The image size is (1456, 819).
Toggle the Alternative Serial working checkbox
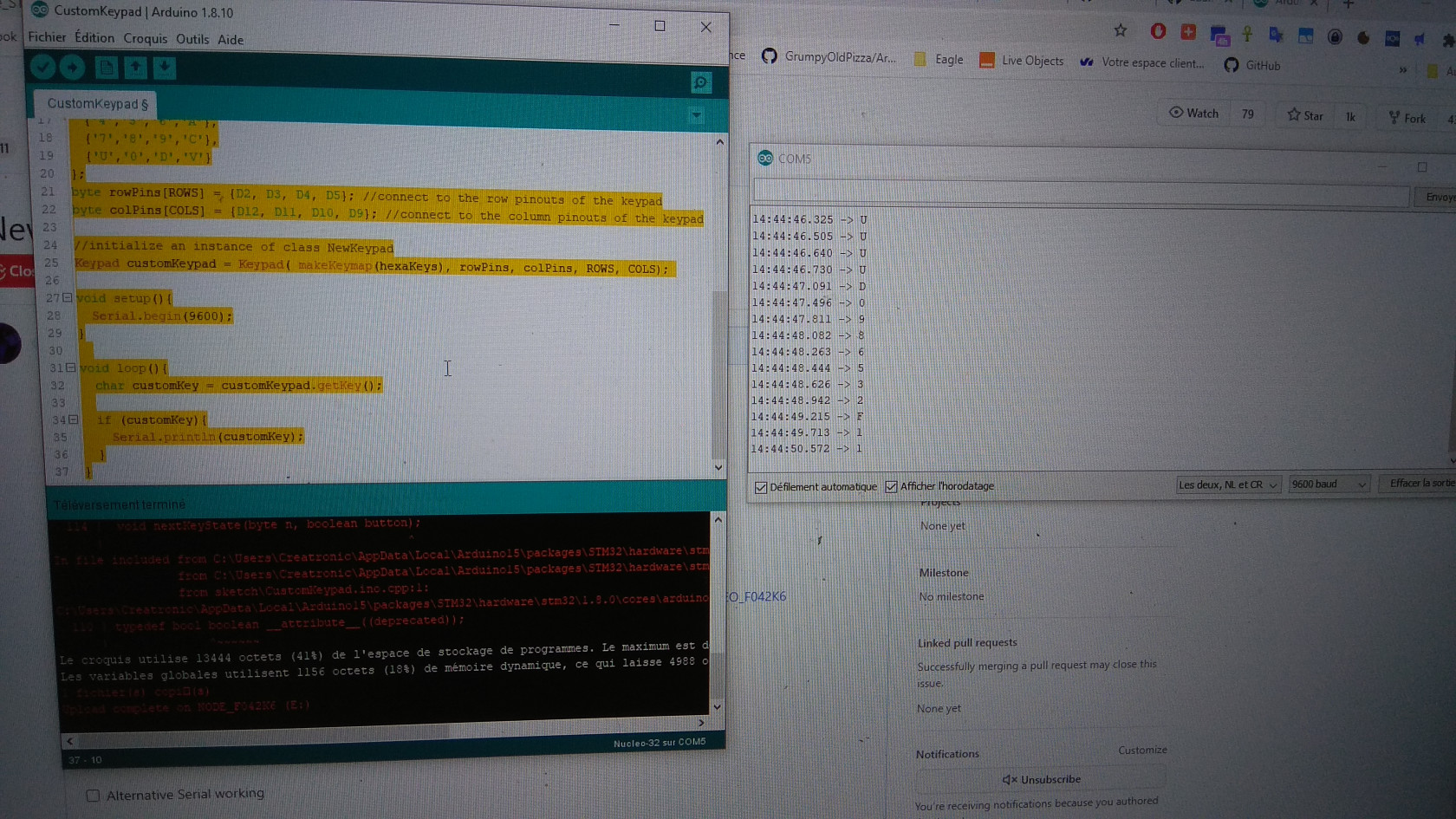point(93,796)
